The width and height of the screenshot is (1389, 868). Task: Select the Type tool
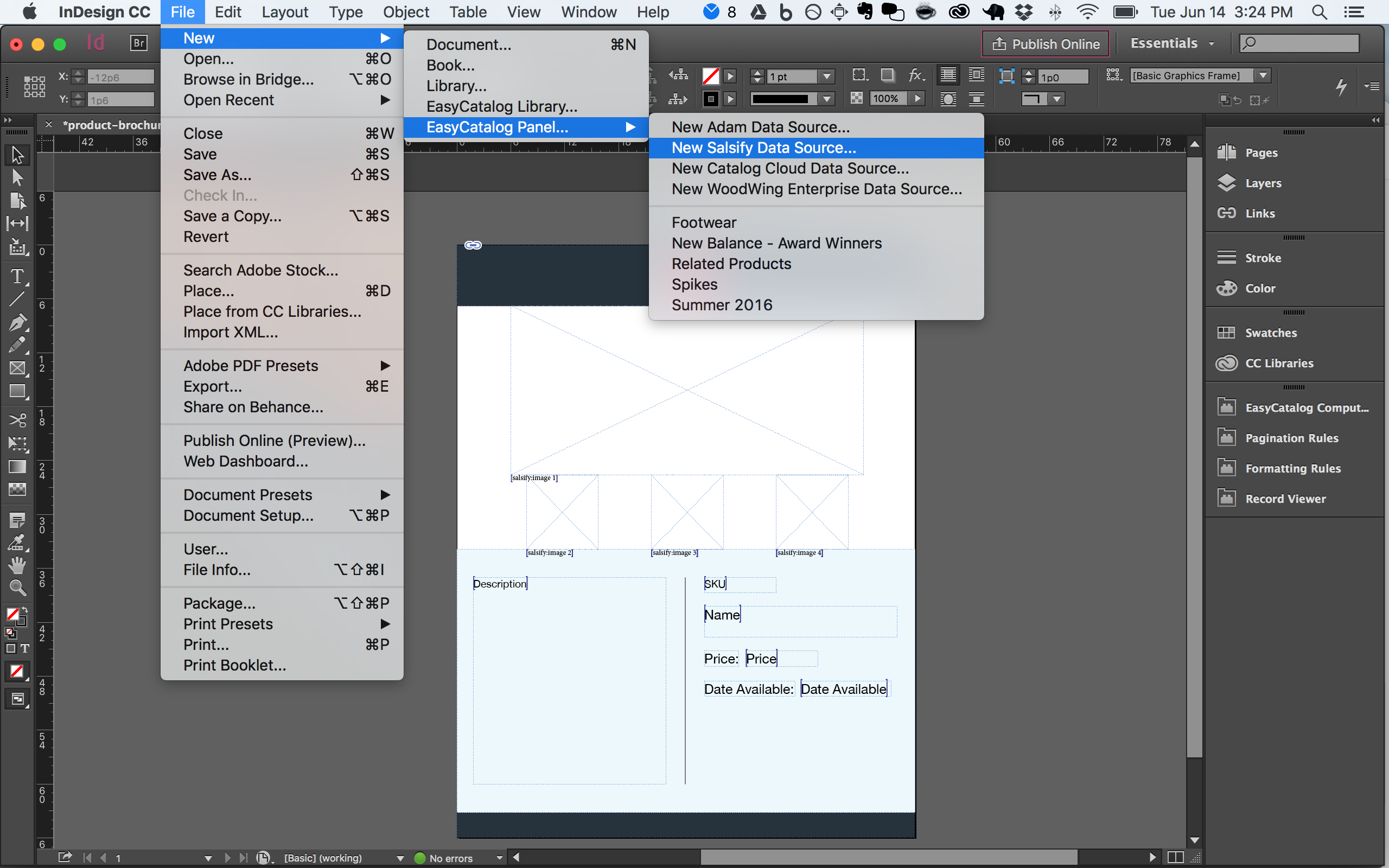(x=17, y=277)
